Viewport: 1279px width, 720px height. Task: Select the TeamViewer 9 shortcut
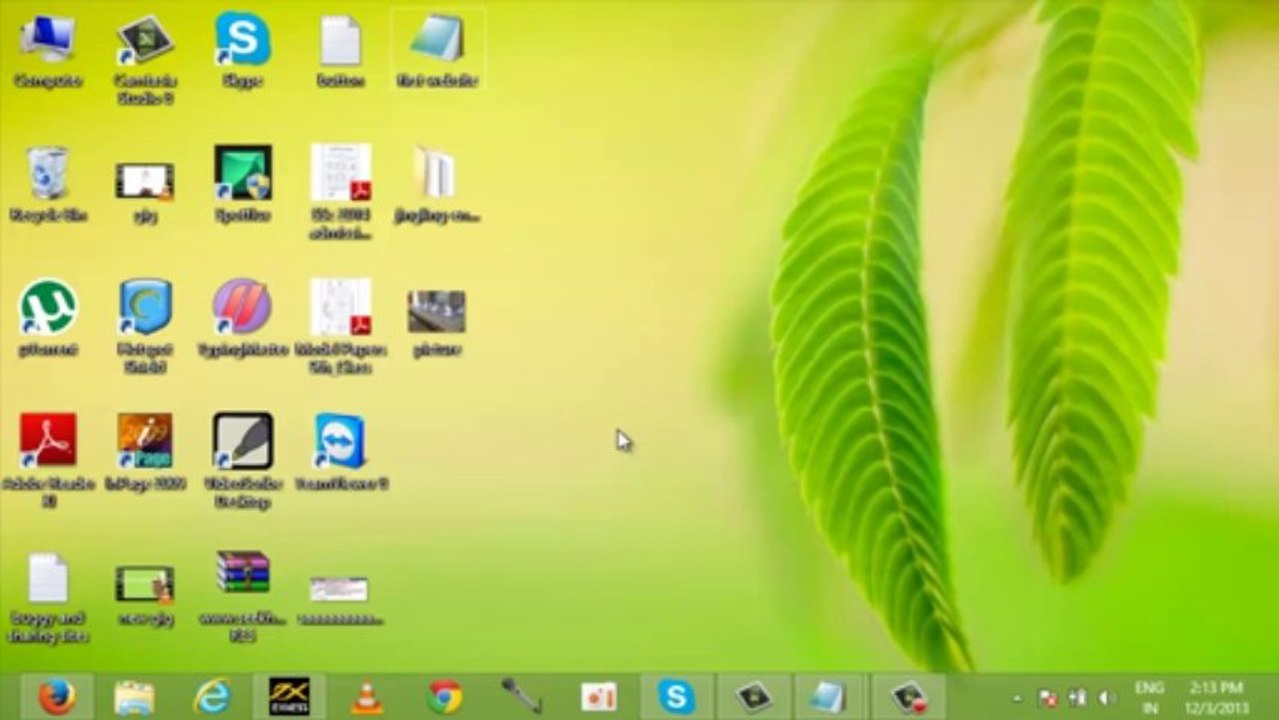pyautogui.click(x=340, y=453)
